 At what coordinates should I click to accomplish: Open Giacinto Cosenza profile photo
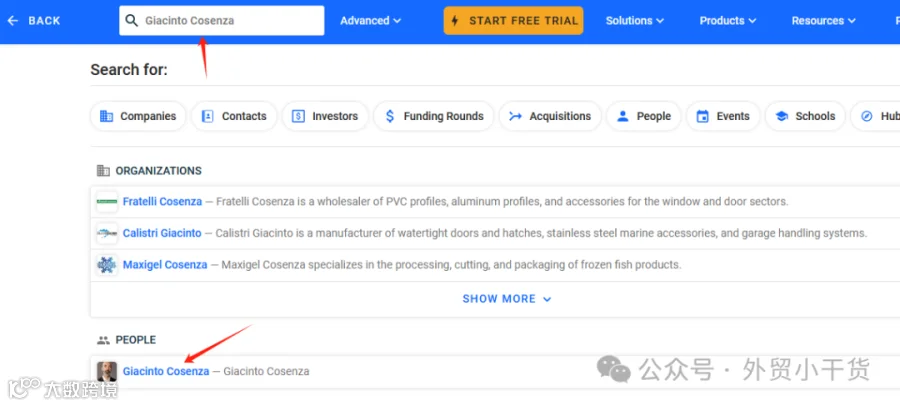[x=107, y=371]
